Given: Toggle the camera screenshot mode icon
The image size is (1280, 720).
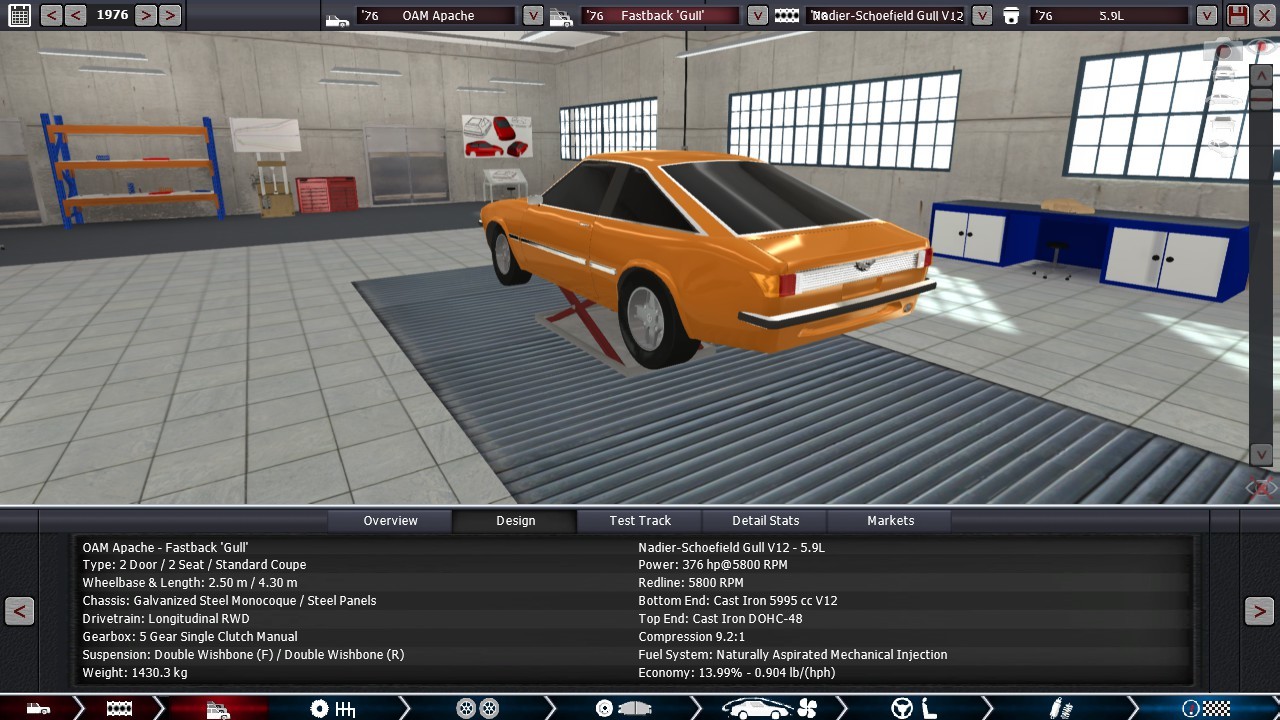Looking at the screenshot, I should click(x=1223, y=49).
